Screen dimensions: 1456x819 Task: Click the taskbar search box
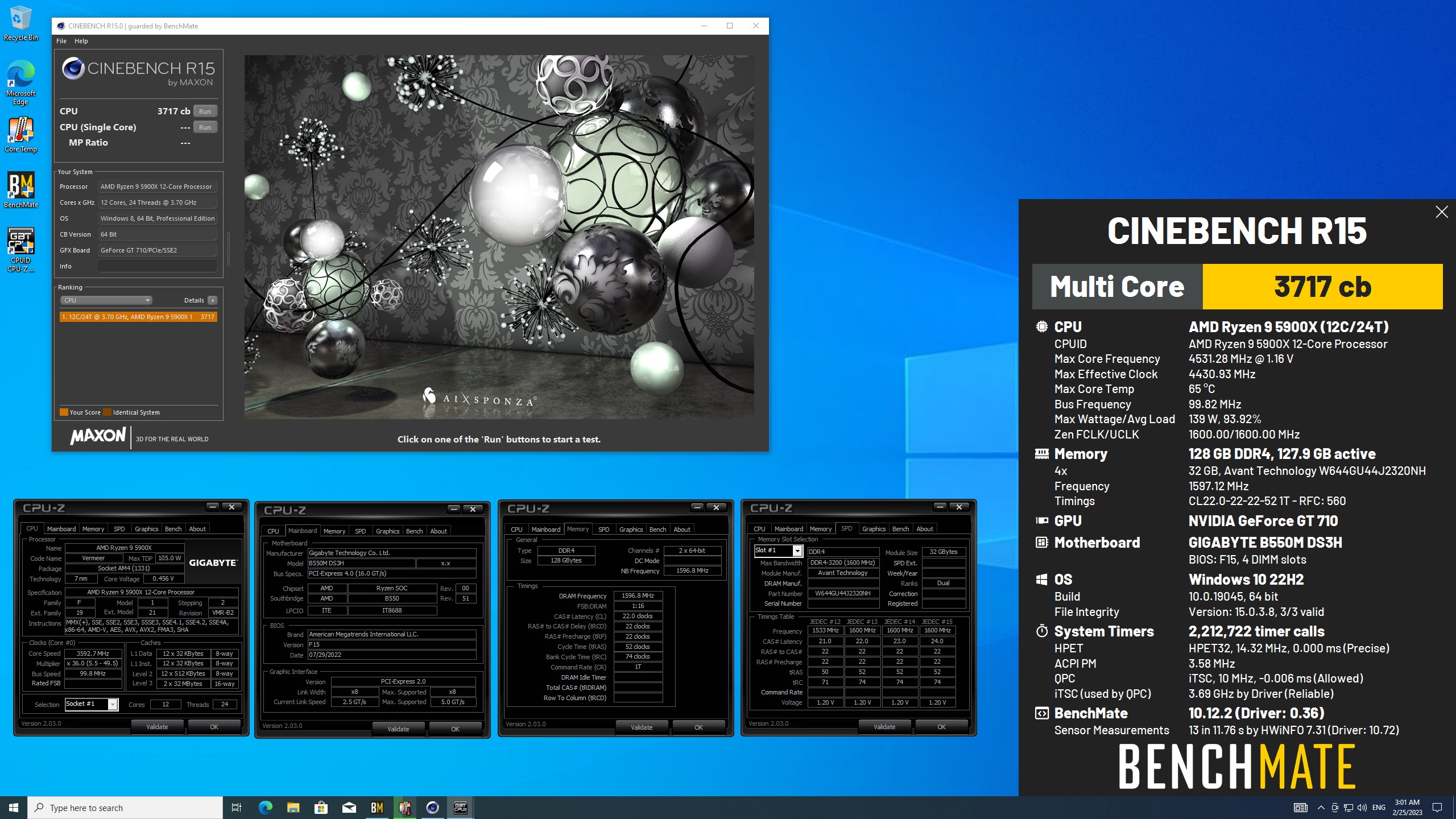point(125,808)
